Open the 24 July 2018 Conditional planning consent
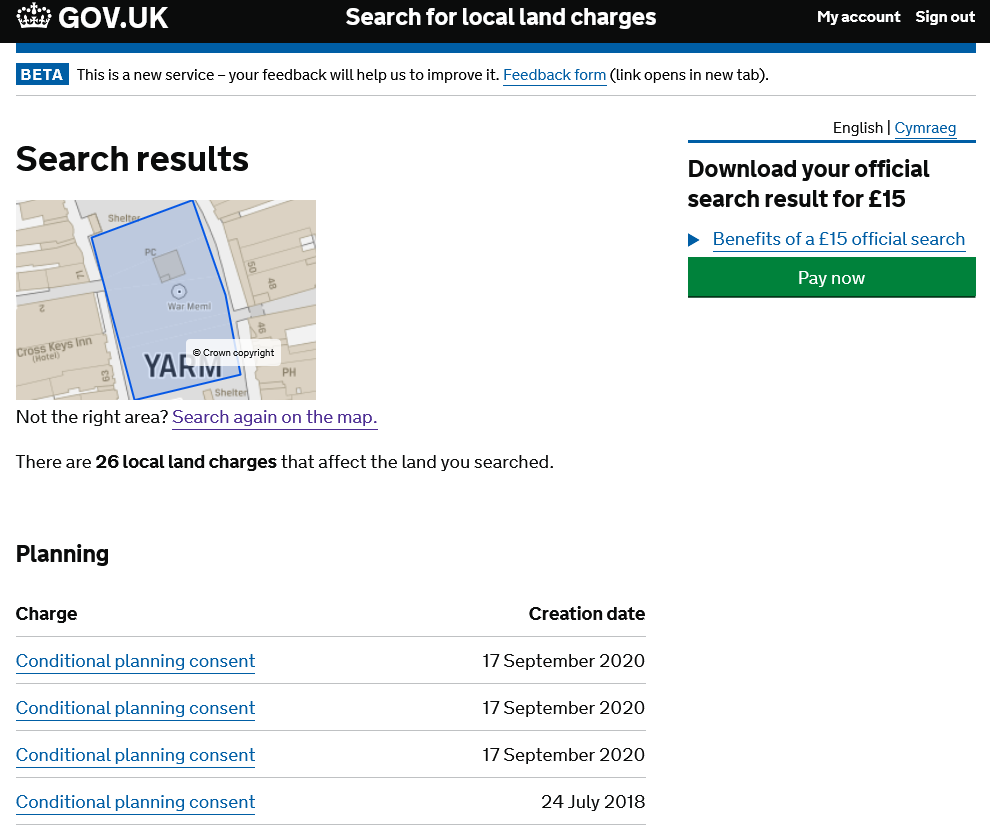990x835 pixels. 135,802
